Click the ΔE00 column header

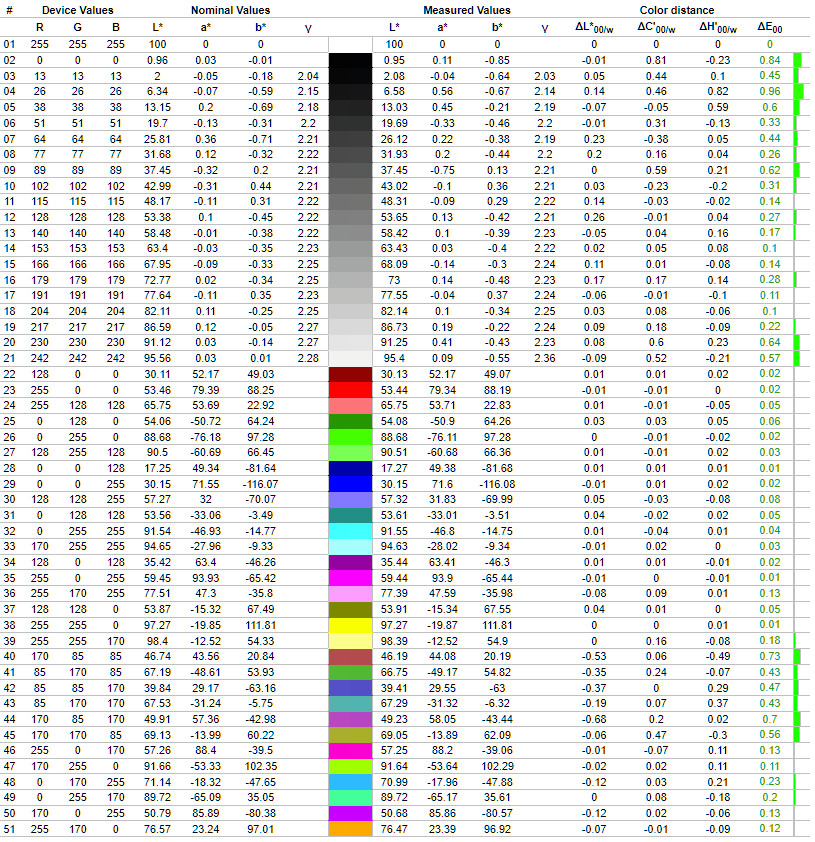pos(769,27)
